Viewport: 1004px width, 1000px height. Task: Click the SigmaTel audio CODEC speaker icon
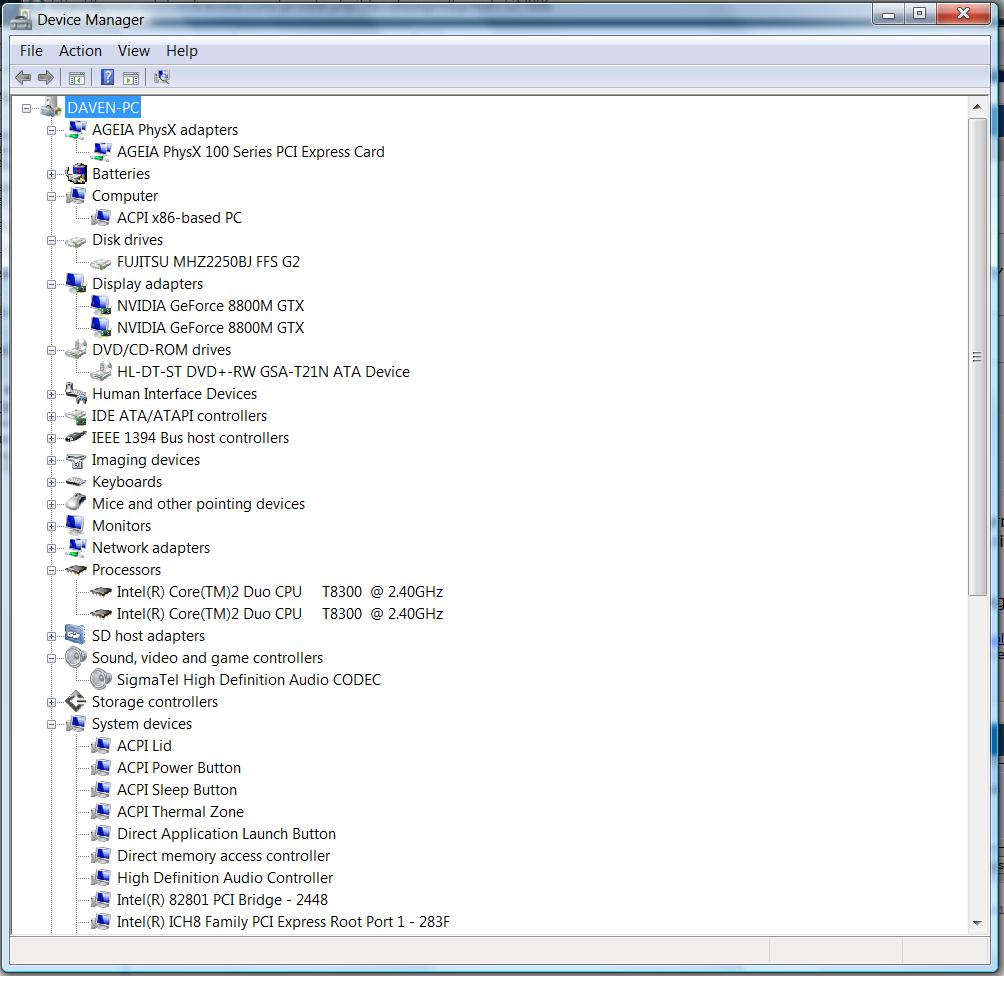(101, 679)
